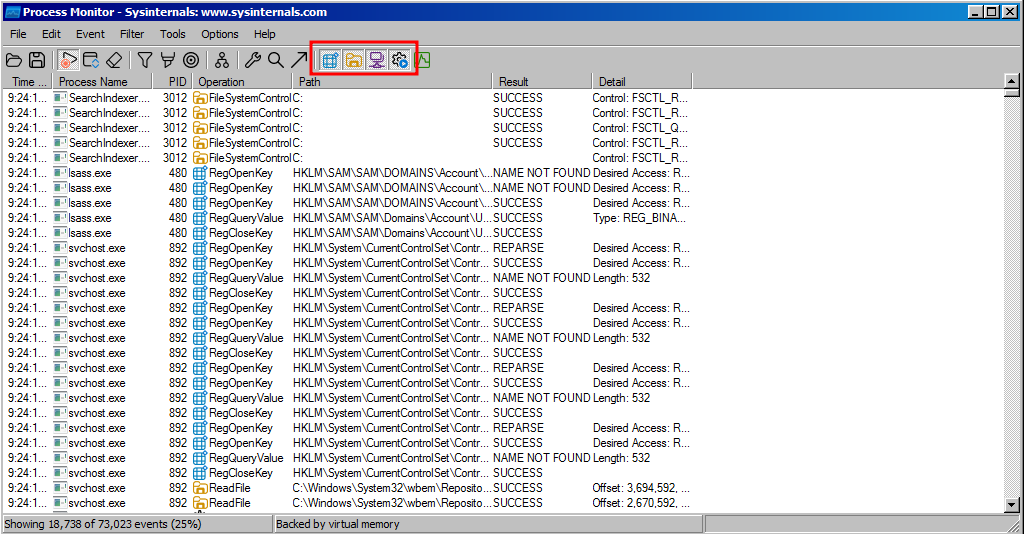
Task: Click the PID column header
Action: tap(172, 82)
